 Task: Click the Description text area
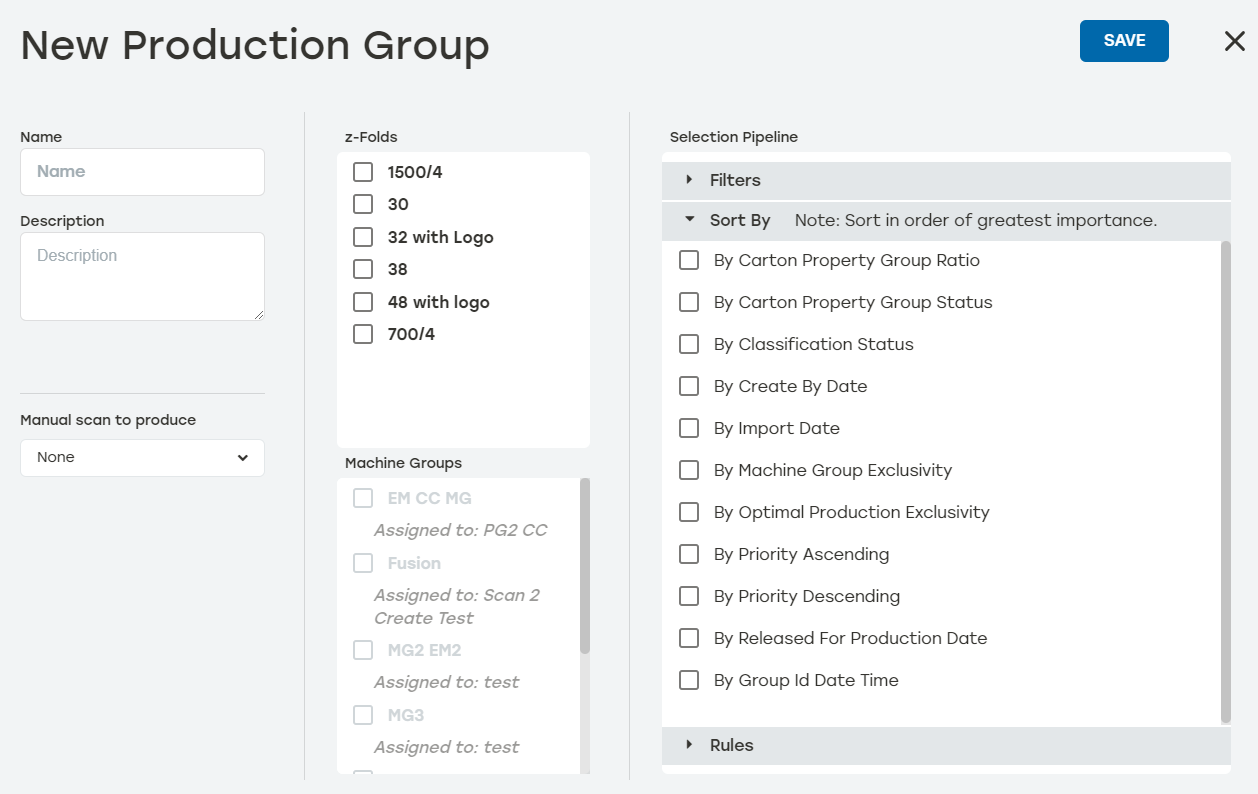tap(142, 275)
